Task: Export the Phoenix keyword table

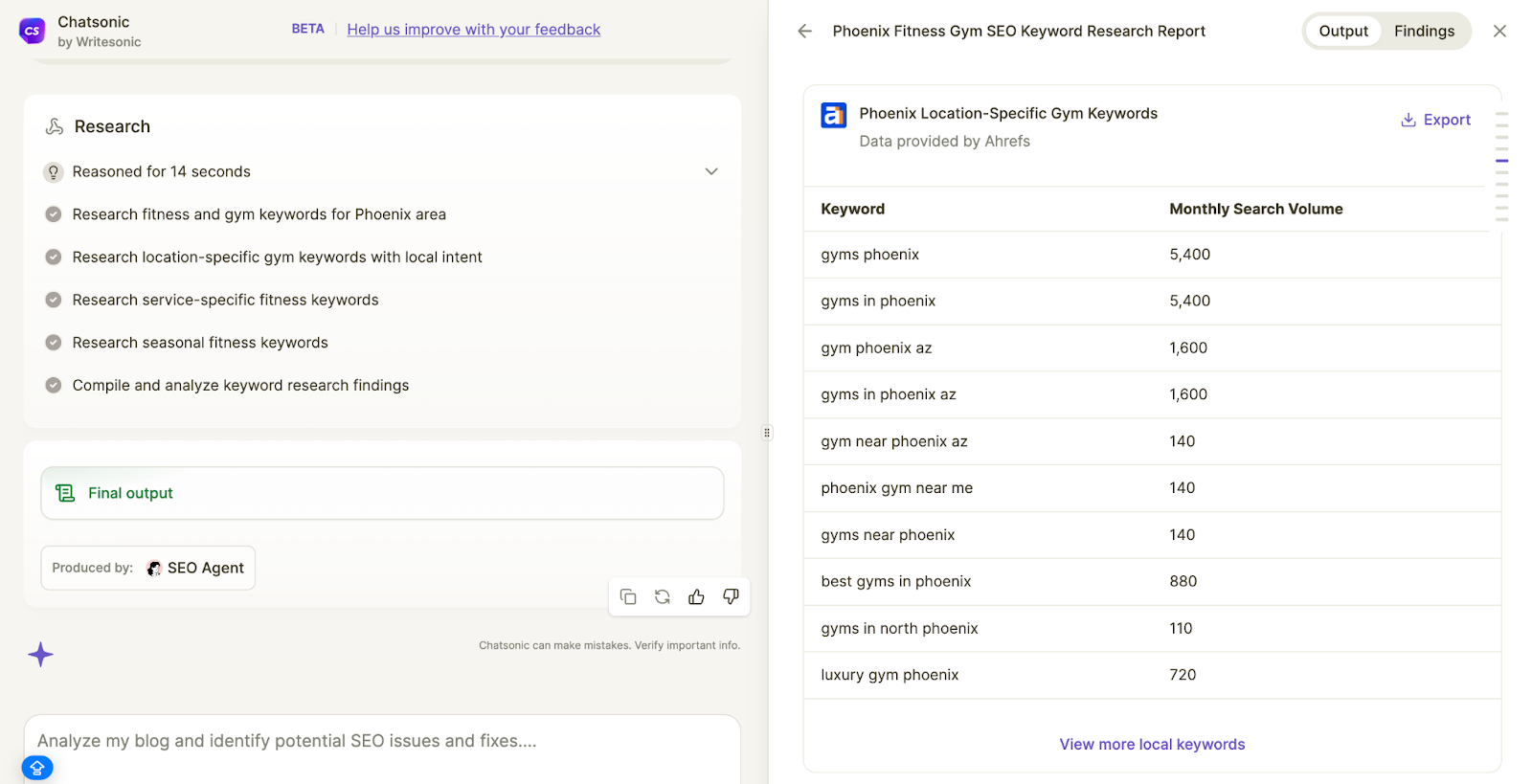Action: pyautogui.click(x=1435, y=120)
